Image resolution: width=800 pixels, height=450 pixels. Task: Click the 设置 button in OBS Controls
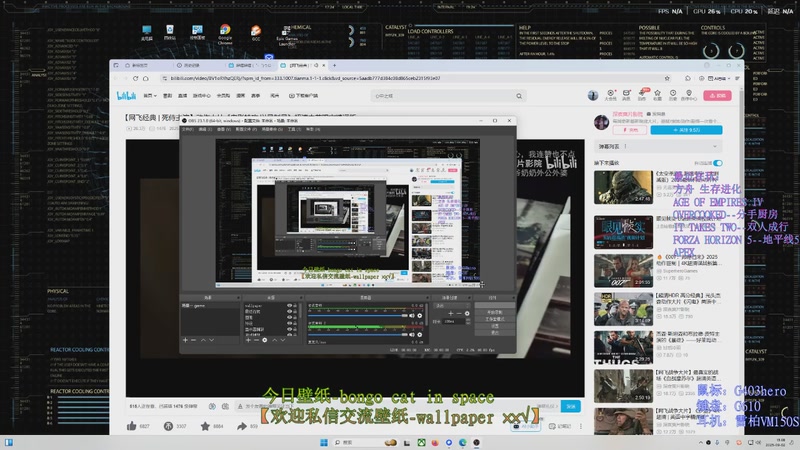(x=494, y=326)
